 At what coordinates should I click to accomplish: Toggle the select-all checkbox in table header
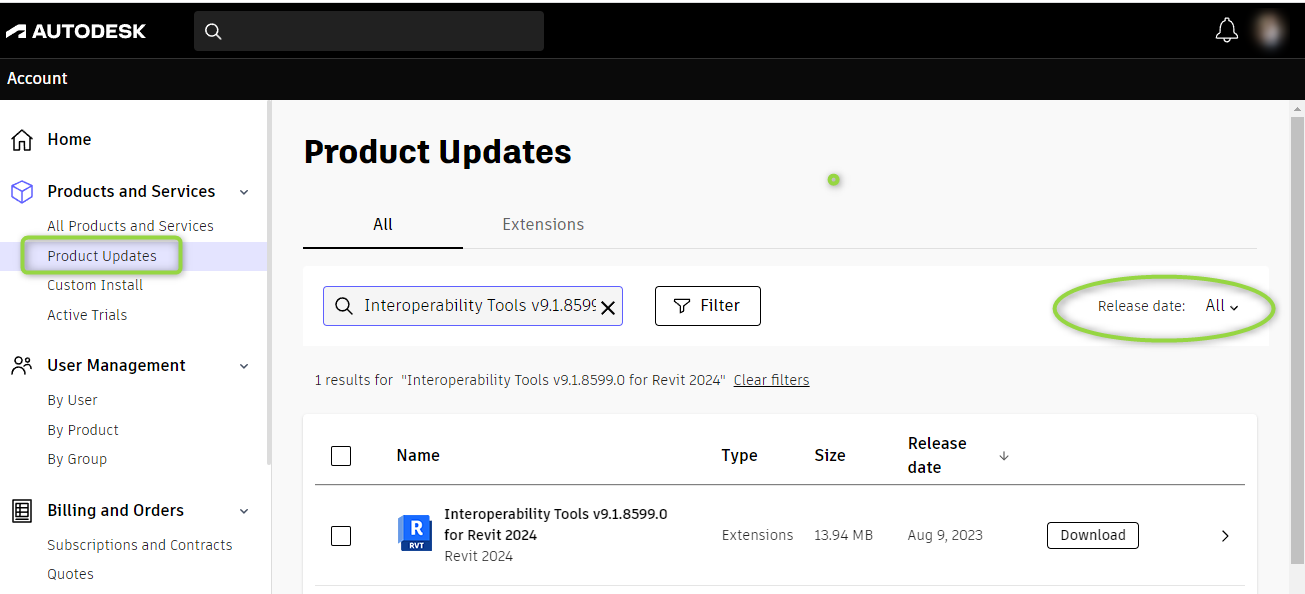pos(341,456)
